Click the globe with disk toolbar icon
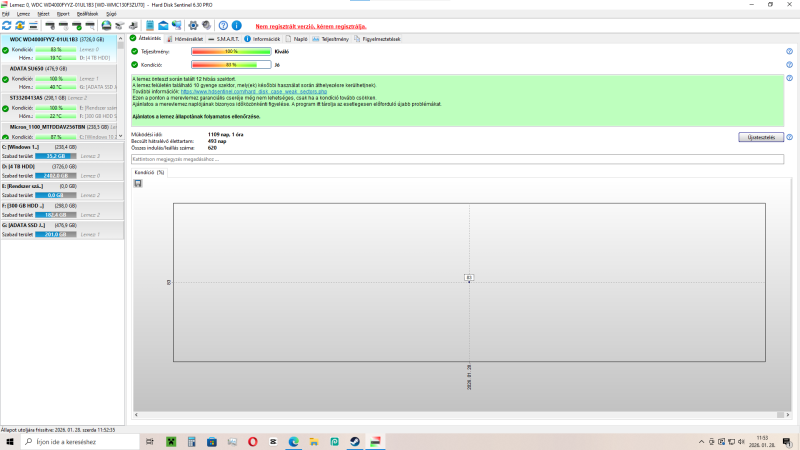The width and height of the screenshot is (800, 450). point(106,26)
